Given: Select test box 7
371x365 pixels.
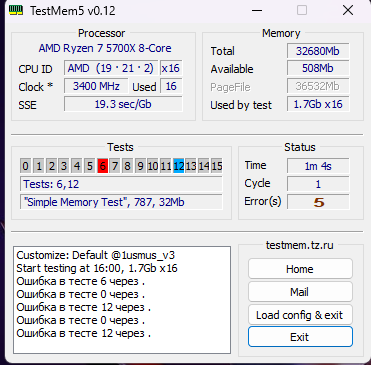Looking at the screenshot, I should coord(115,166).
